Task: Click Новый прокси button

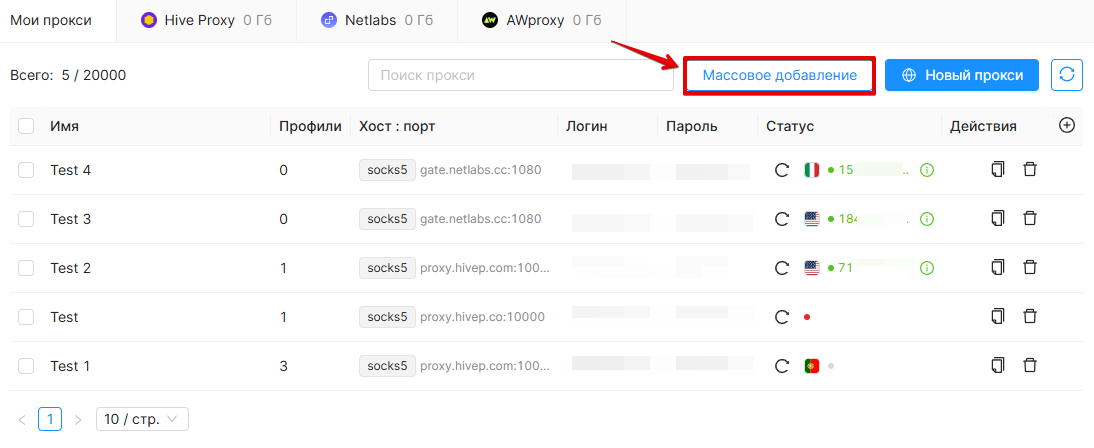Action: 962,75
